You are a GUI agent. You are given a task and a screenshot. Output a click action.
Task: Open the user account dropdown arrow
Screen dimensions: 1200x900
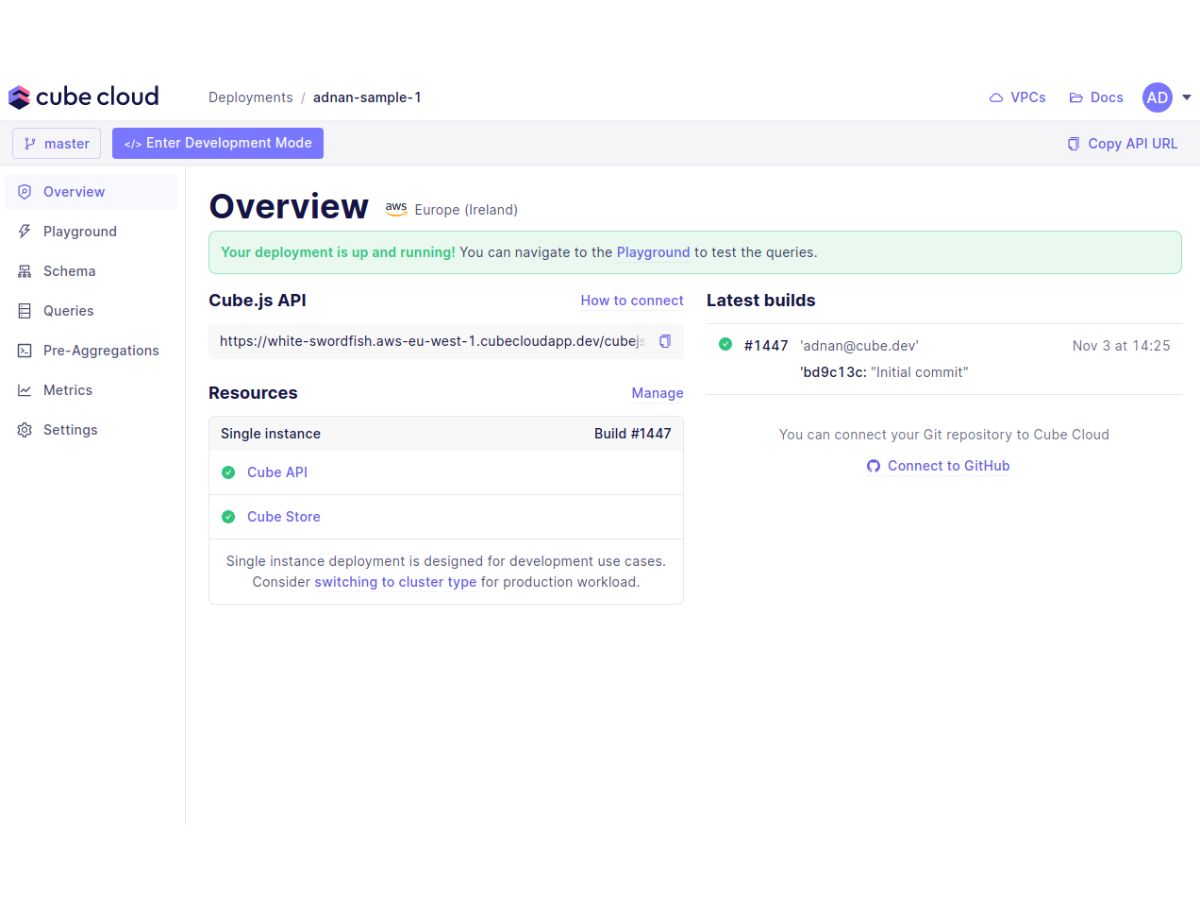1186,98
